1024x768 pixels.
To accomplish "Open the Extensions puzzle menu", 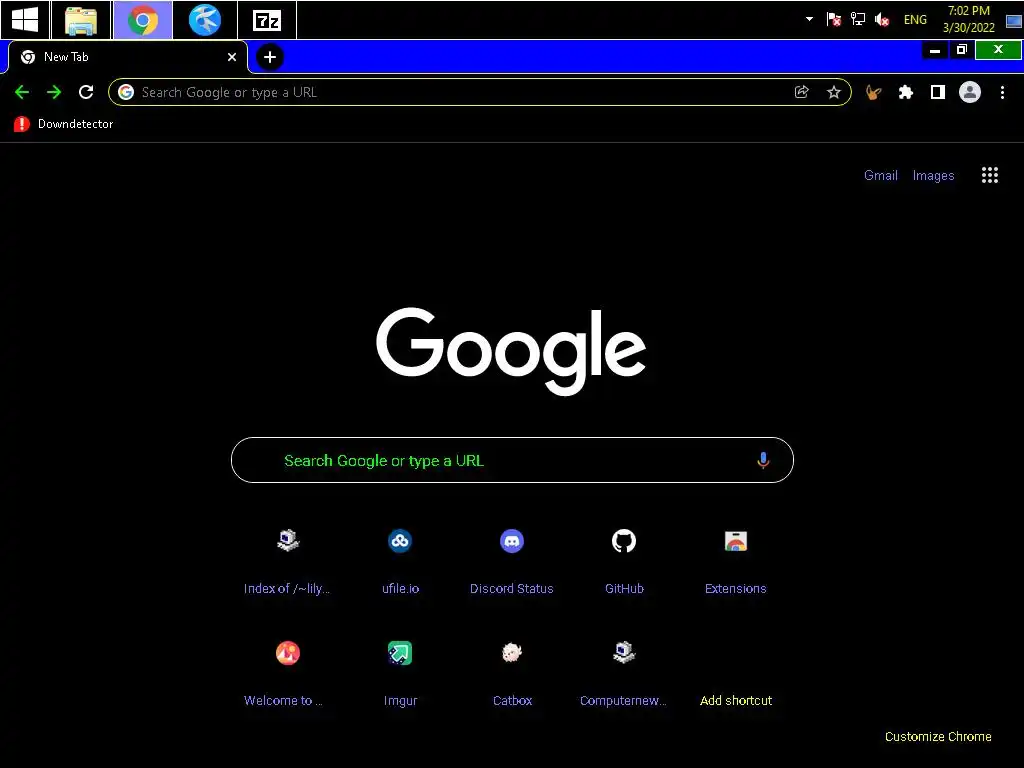I will coord(905,92).
